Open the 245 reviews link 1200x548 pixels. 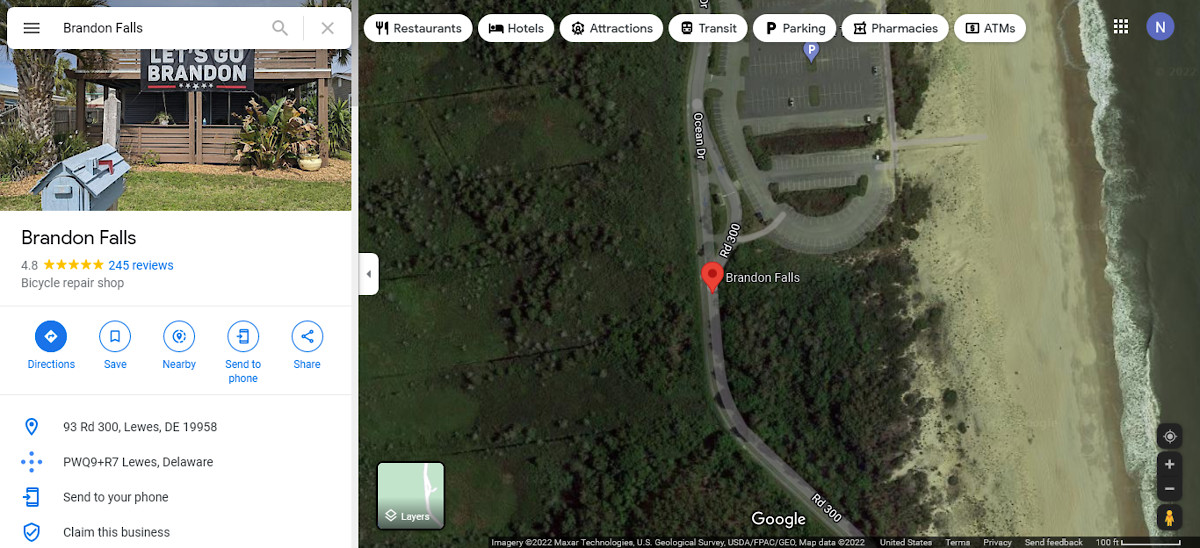[141, 265]
